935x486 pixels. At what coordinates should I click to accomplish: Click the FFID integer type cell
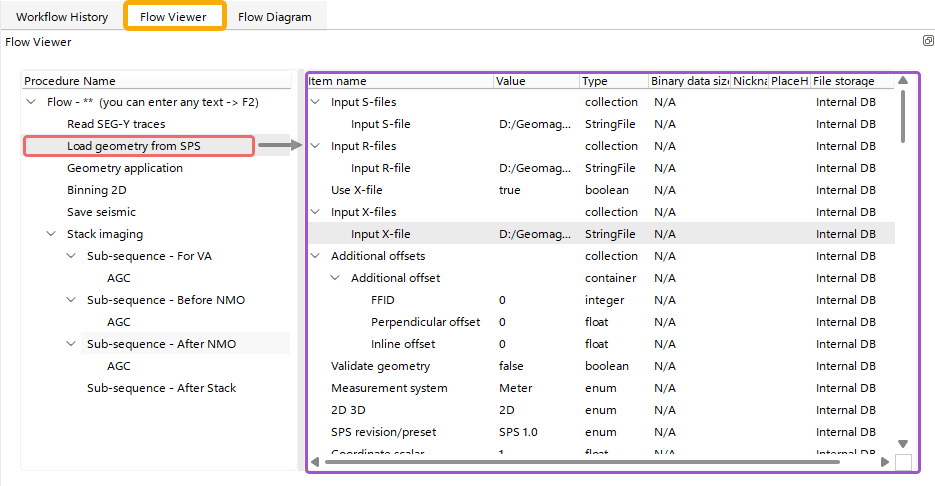tap(605, 300)
